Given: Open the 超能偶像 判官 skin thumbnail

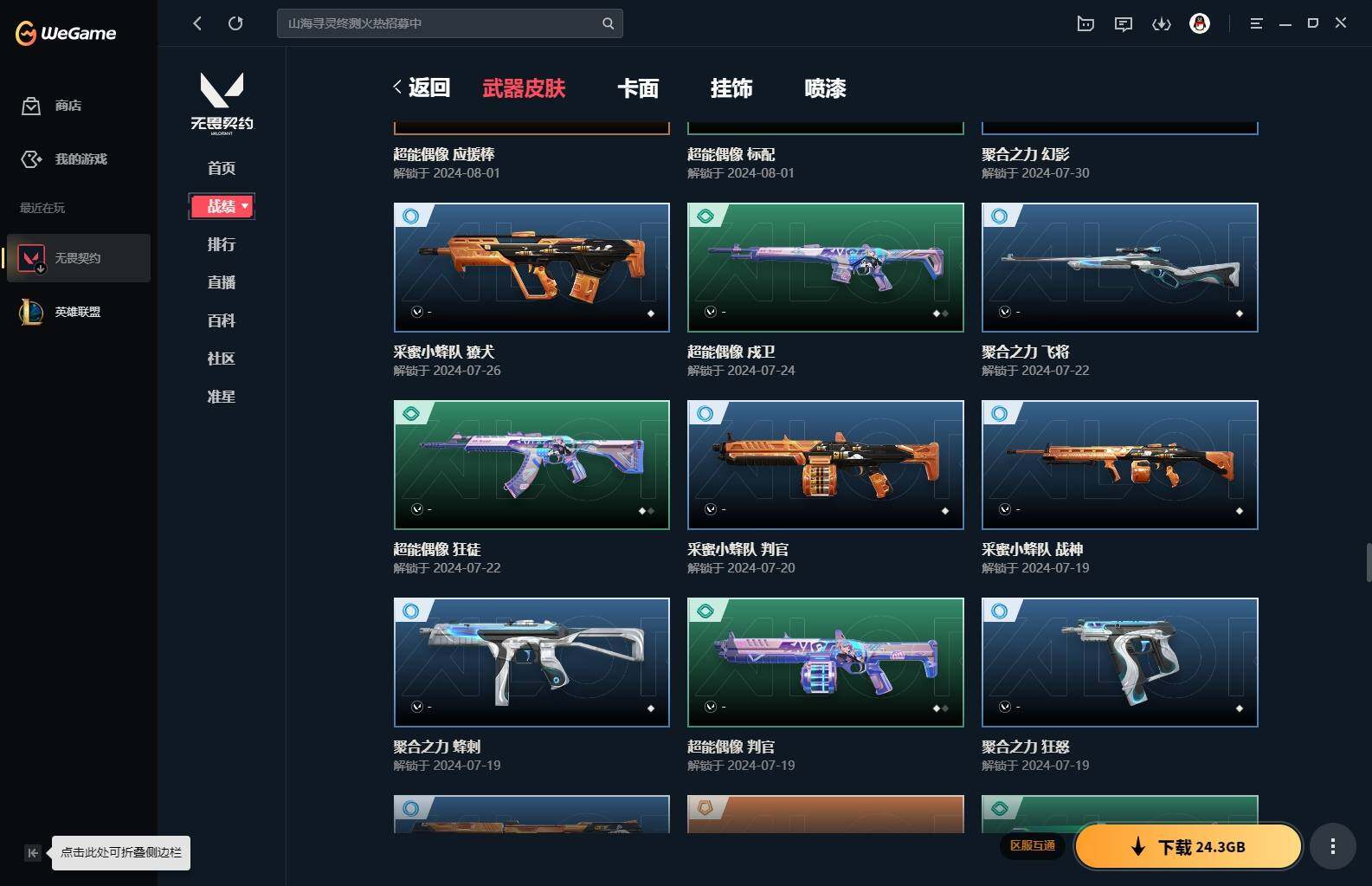Looking at the screenshot, I should [826, 663].
